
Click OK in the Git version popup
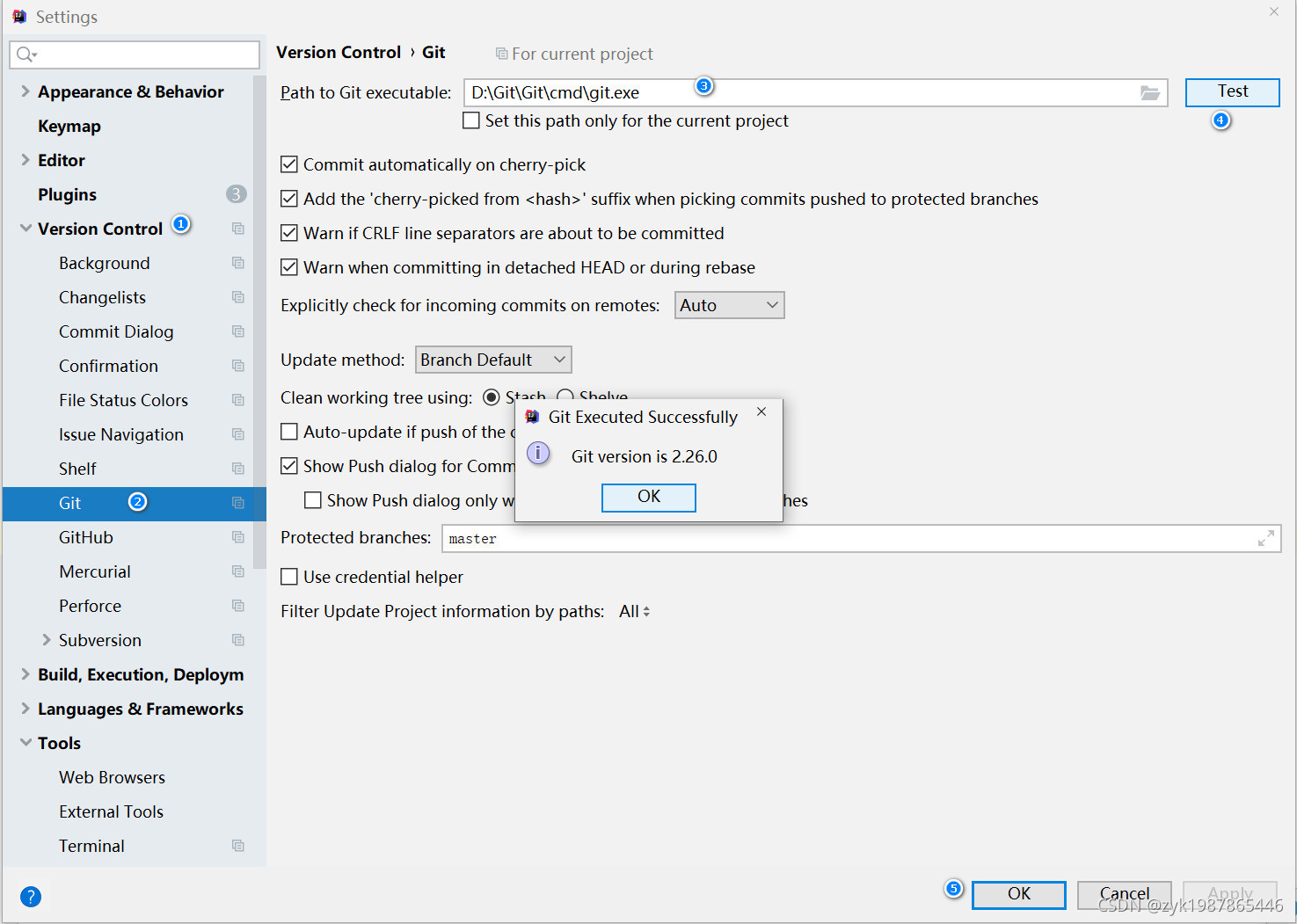tap(649, 498)
